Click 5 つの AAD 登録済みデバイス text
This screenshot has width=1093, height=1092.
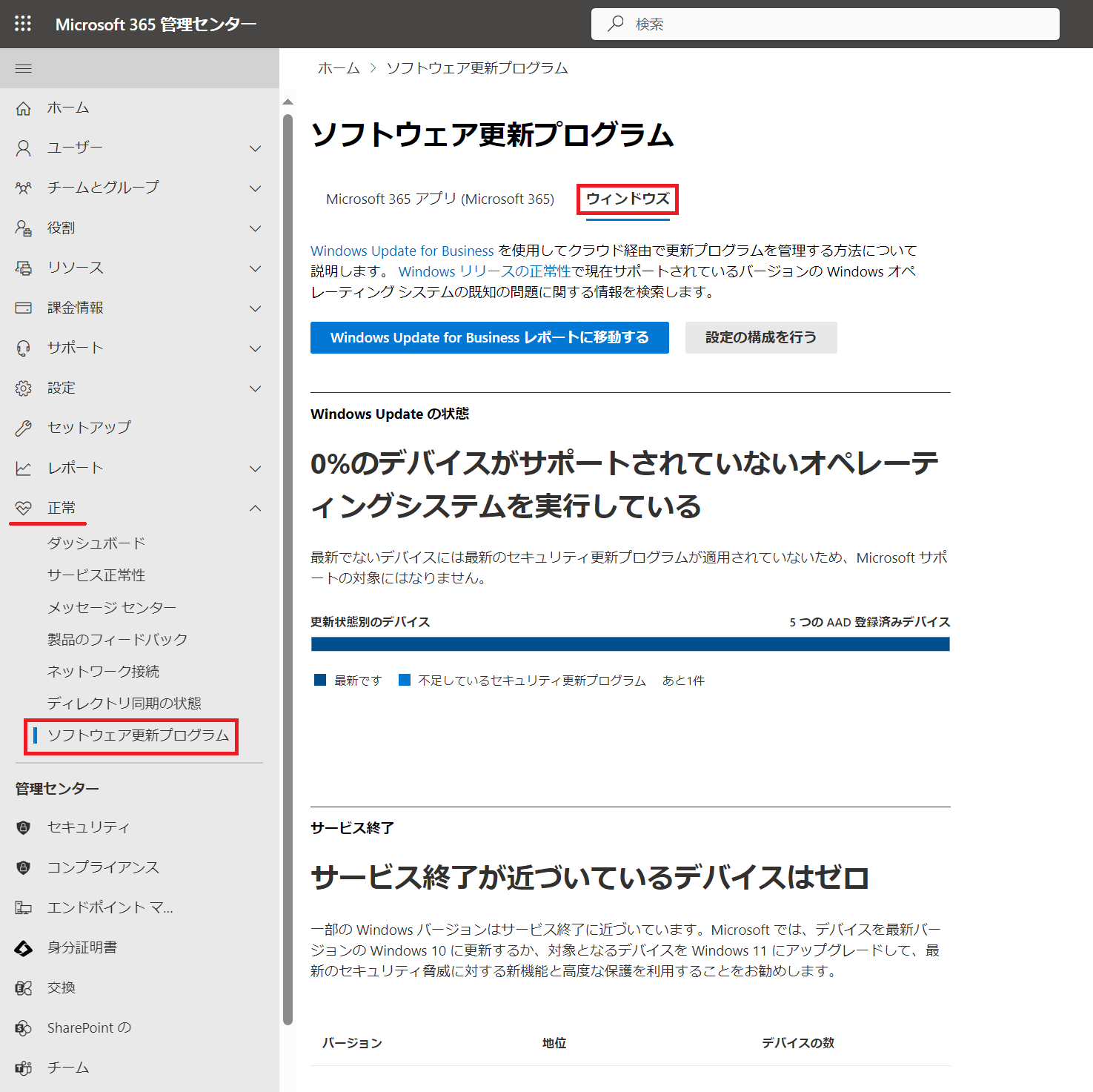point(870,622)
